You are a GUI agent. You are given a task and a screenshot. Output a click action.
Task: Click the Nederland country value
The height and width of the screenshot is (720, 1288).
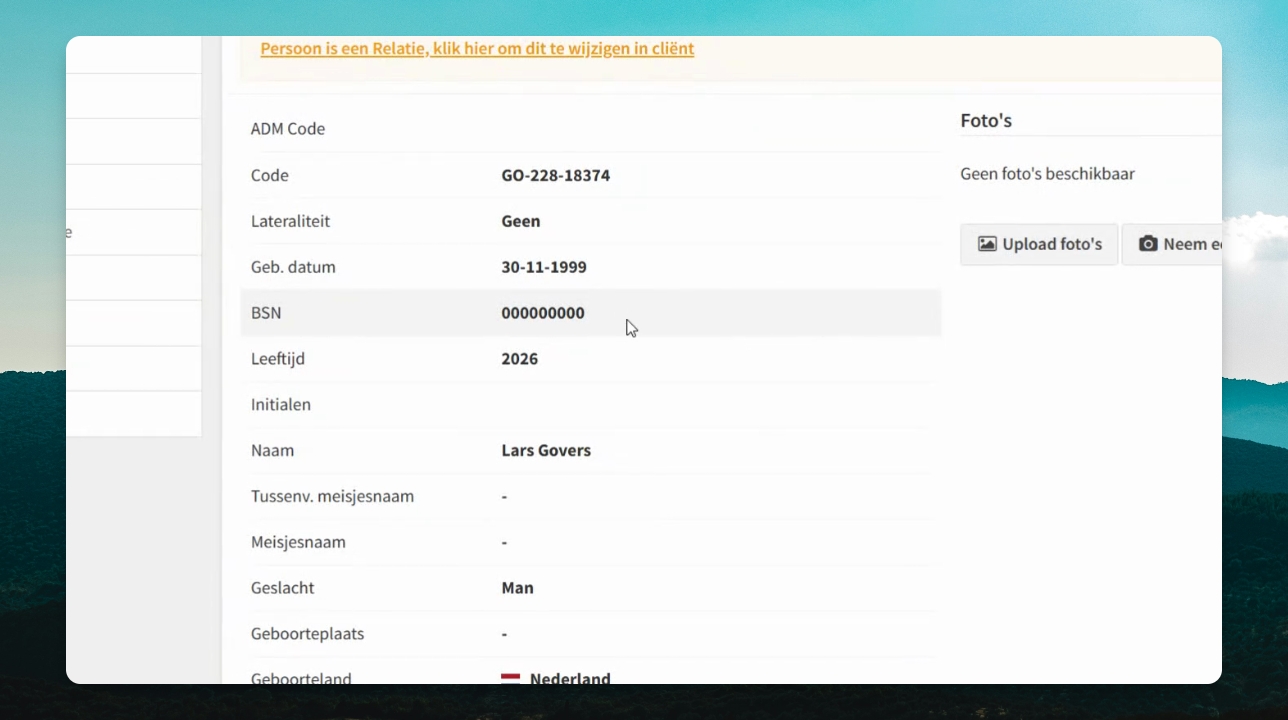click(x=570, y=679)
